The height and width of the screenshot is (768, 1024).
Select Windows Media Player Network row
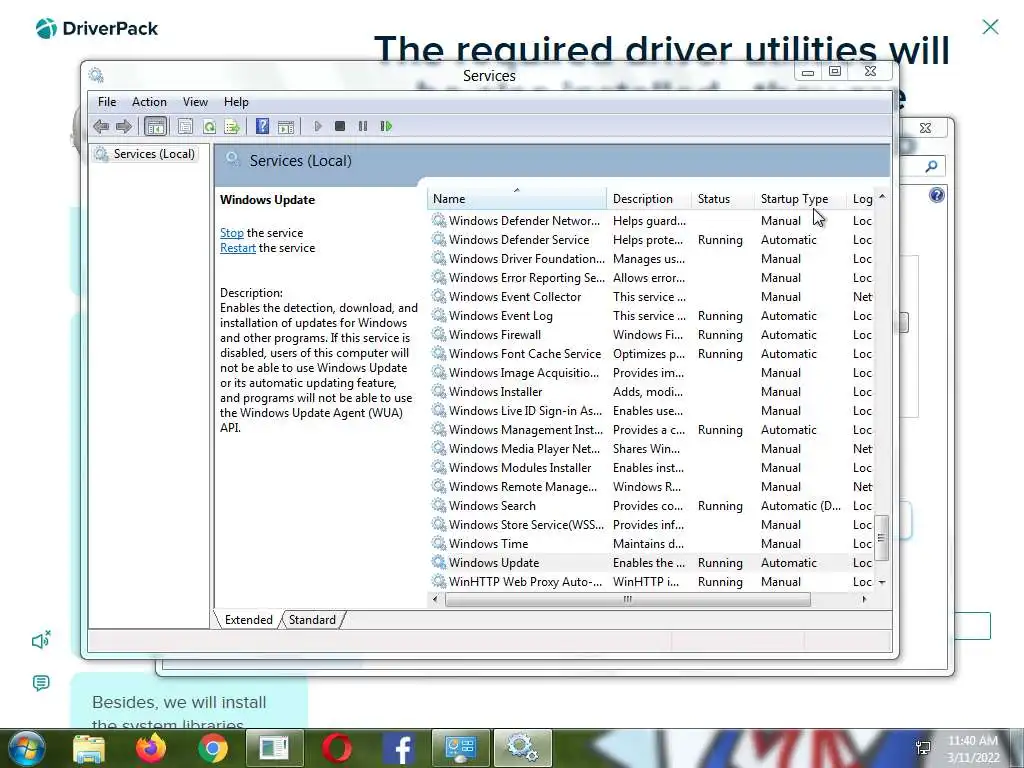(650, 449)
